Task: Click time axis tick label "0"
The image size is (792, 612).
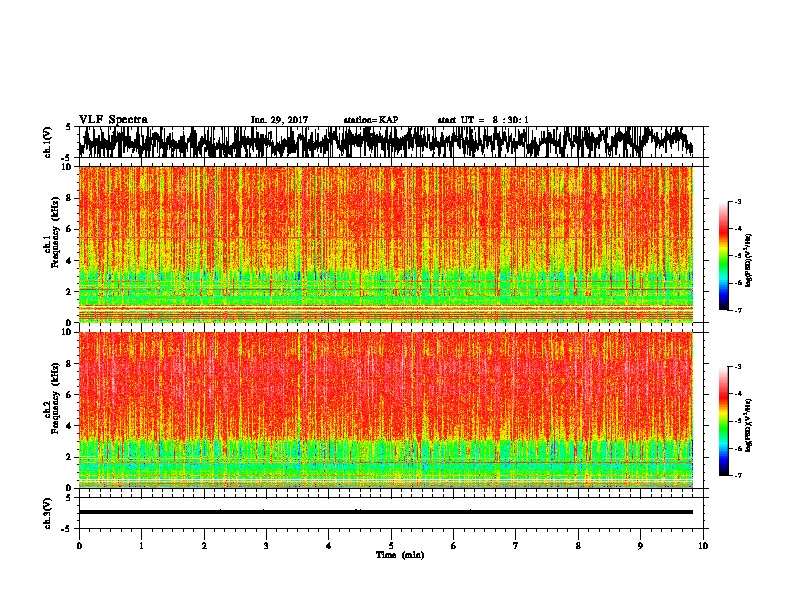Action: (79, 546)
